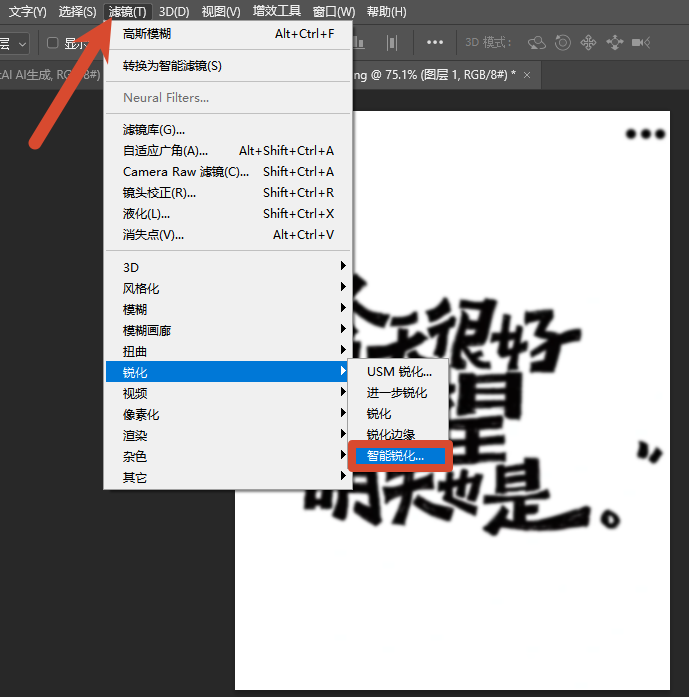
Task: Open the layer-type dropdown in options bar
Action: coord(14,44)
